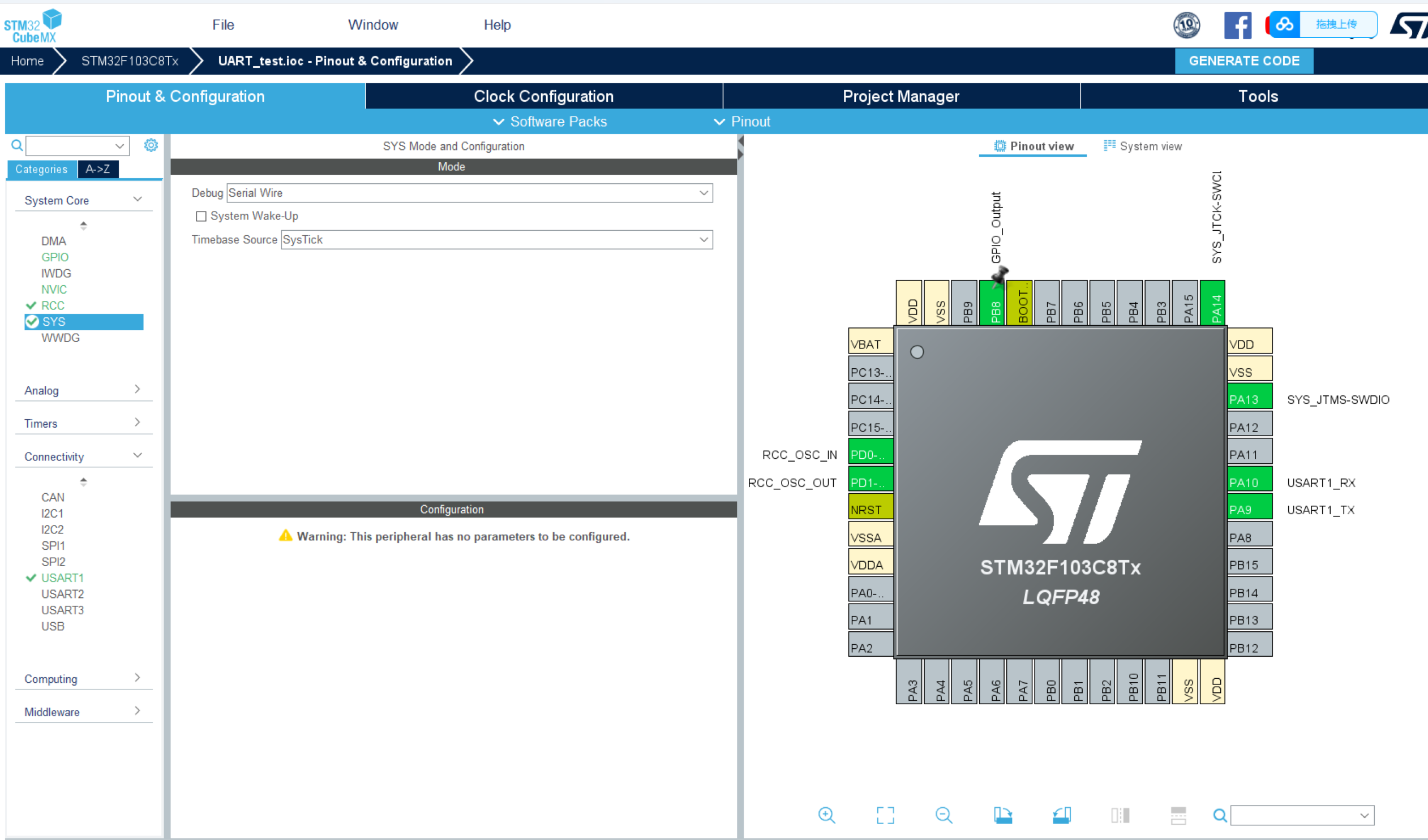The width and height of the screenshot is (1428, 840).
Task: Go to Home breadcrumb
Action: click(27, 61)
